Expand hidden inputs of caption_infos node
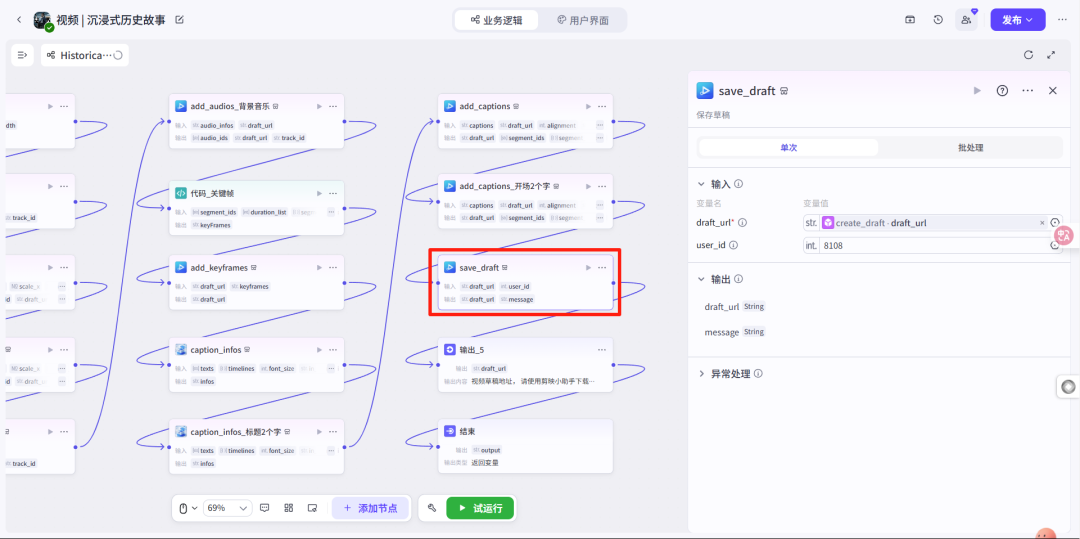This screenshot has width=1080, height=539. click(331, 368)
